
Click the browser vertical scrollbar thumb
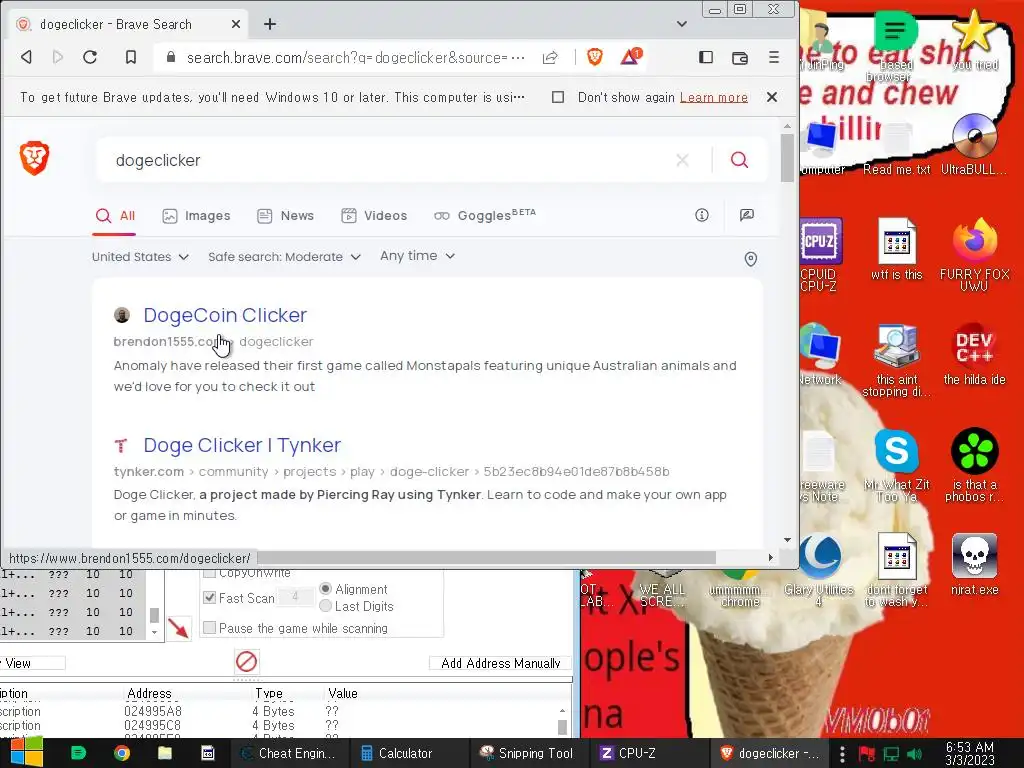coord(787,157)
